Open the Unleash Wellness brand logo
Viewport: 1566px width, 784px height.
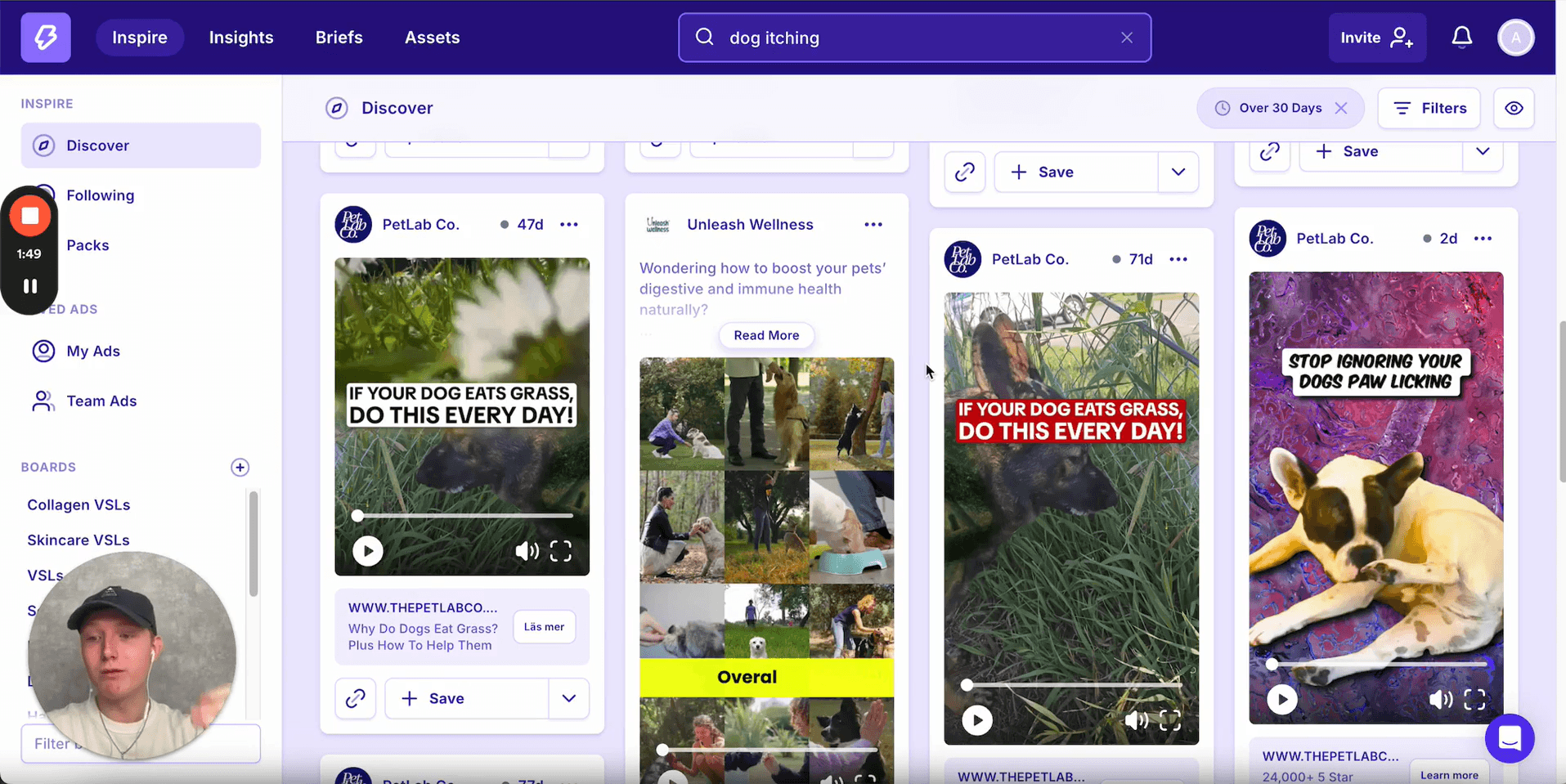(657, 225)
